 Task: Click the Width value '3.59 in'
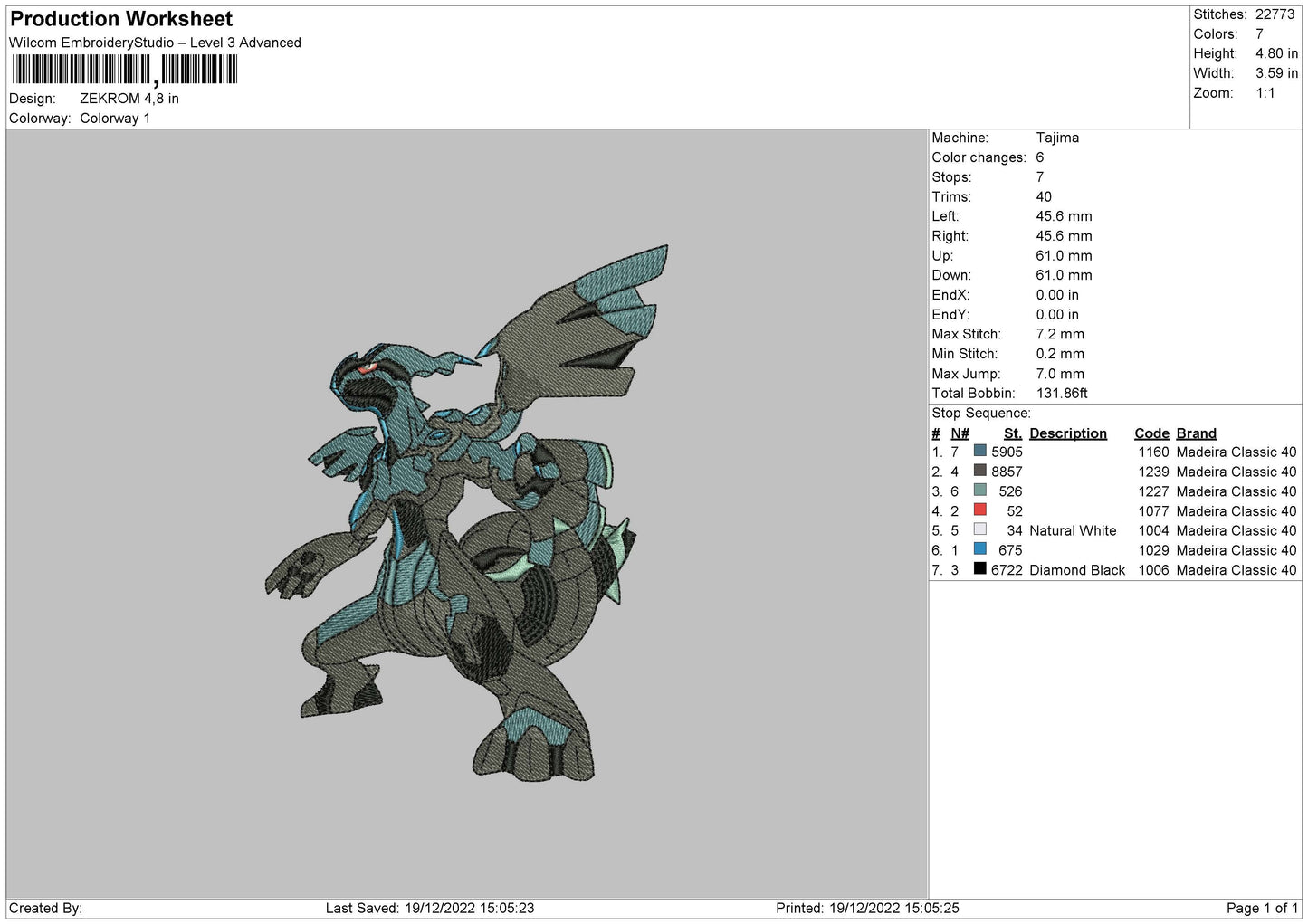pyautogui.click(x=1276, y=73)
